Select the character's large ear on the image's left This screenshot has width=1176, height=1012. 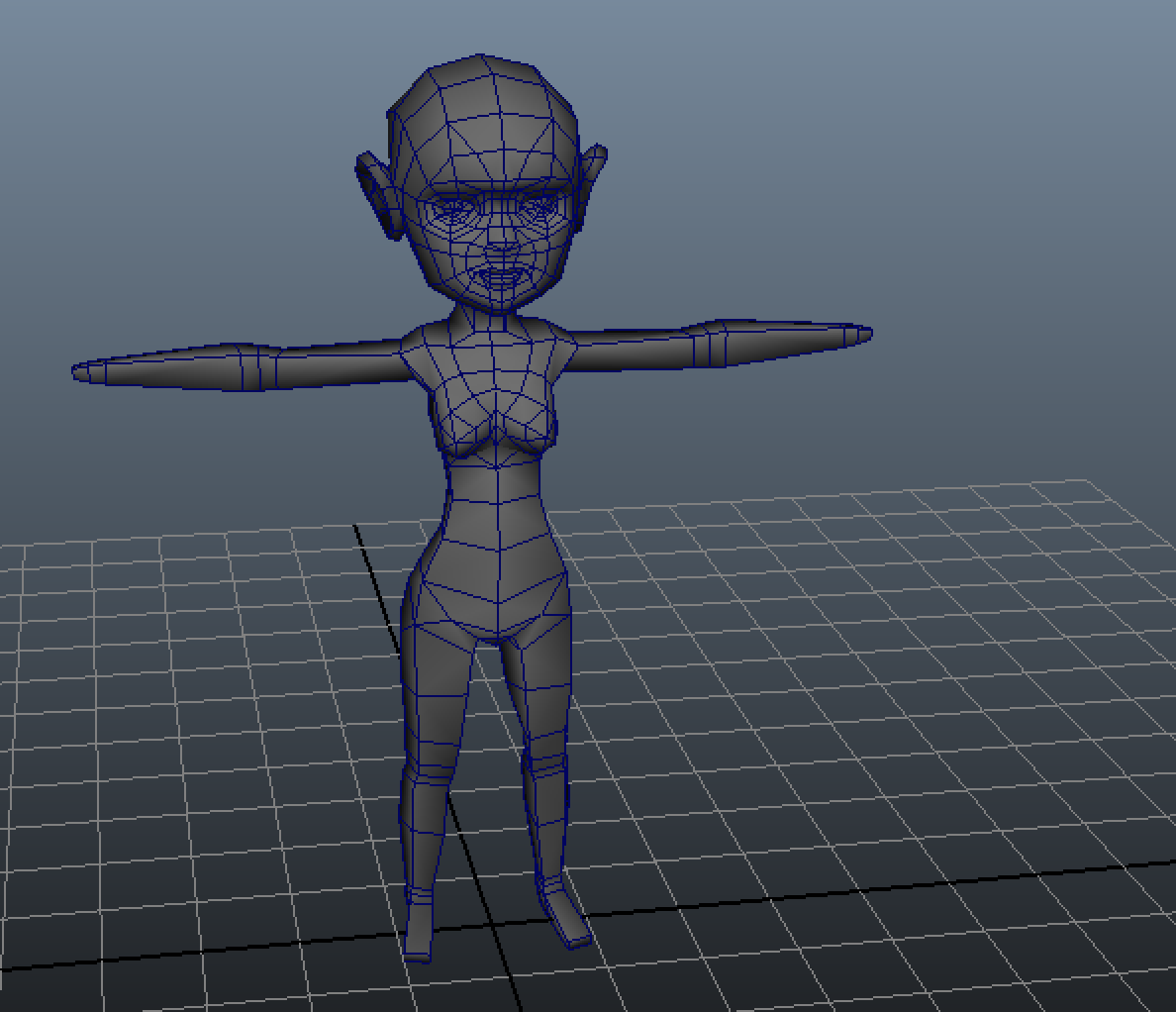pos(379,195)
